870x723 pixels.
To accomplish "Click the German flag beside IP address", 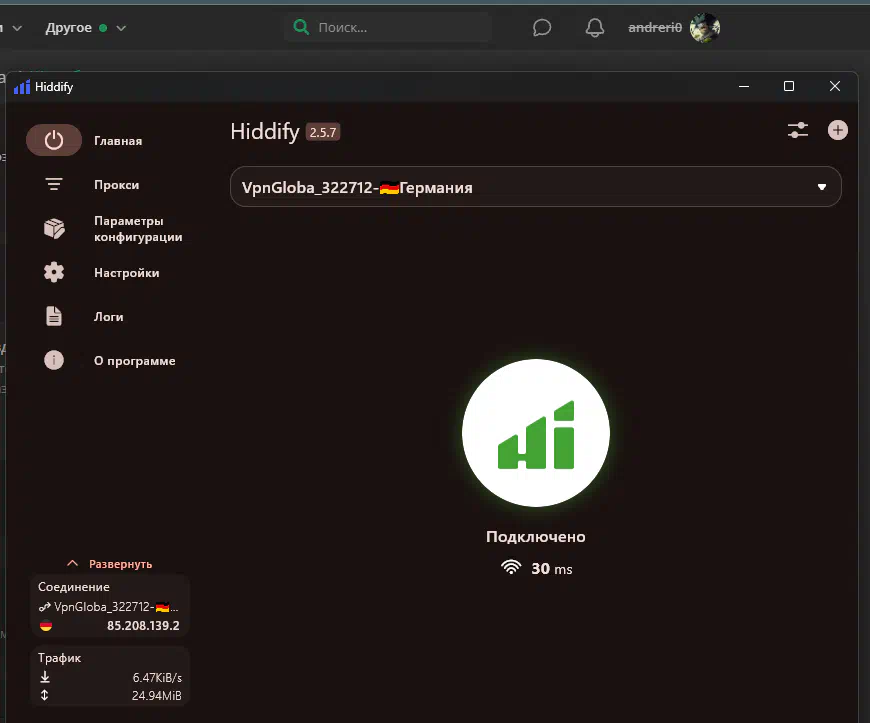I will click(46, 626).
